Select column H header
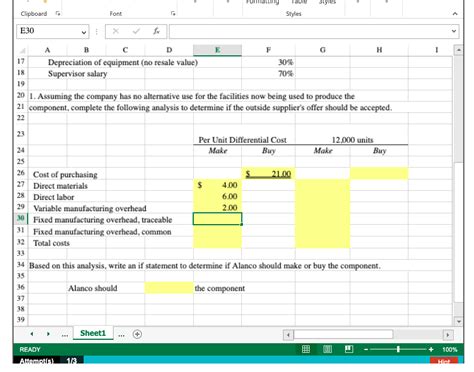The height and width of the screenshot is (372, 474). pyautogui.click(x=379, y=50)
